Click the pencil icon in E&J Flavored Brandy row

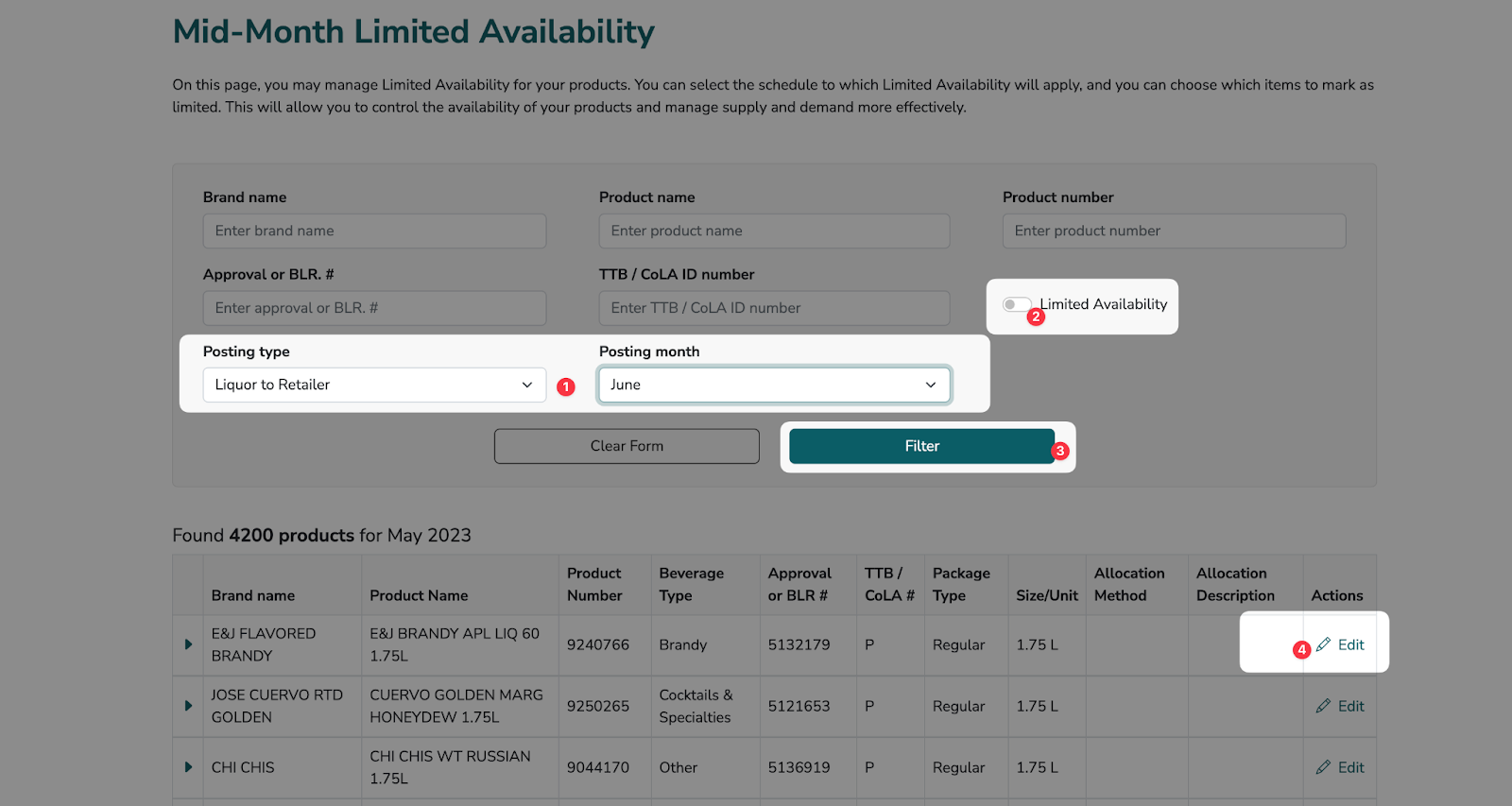1323,644
